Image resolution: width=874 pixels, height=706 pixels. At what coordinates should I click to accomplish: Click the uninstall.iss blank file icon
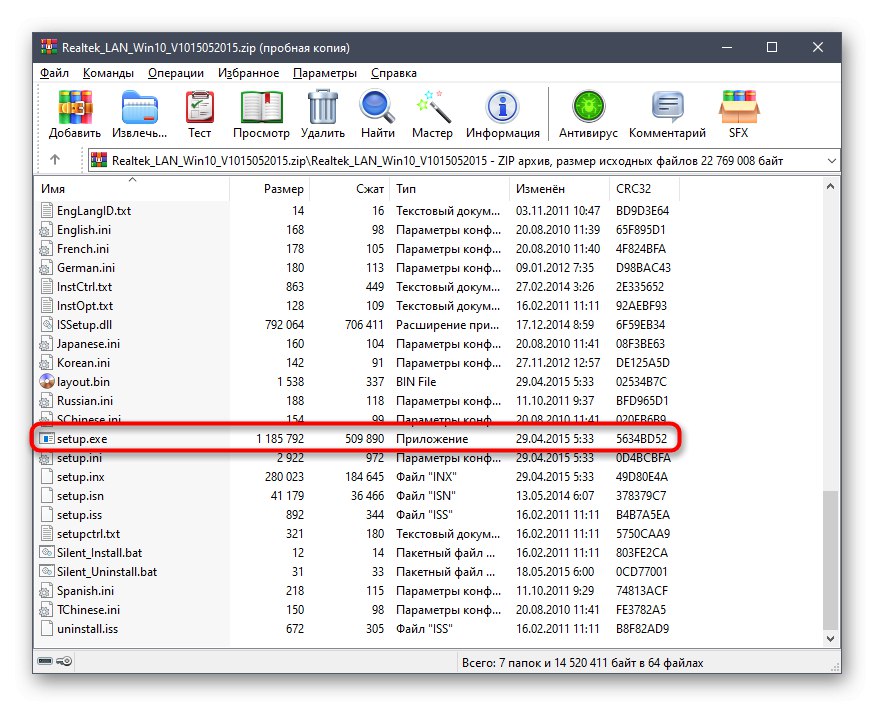click(47, 629)
